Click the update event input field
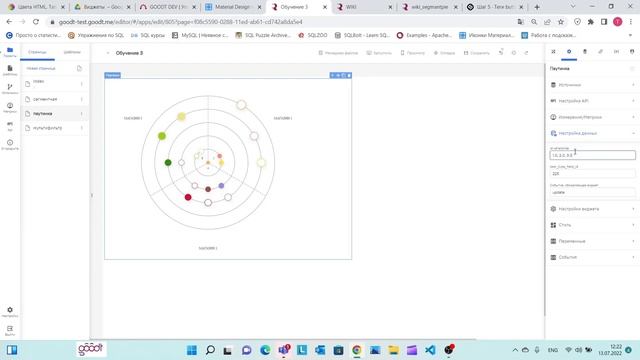 point(592,192)
